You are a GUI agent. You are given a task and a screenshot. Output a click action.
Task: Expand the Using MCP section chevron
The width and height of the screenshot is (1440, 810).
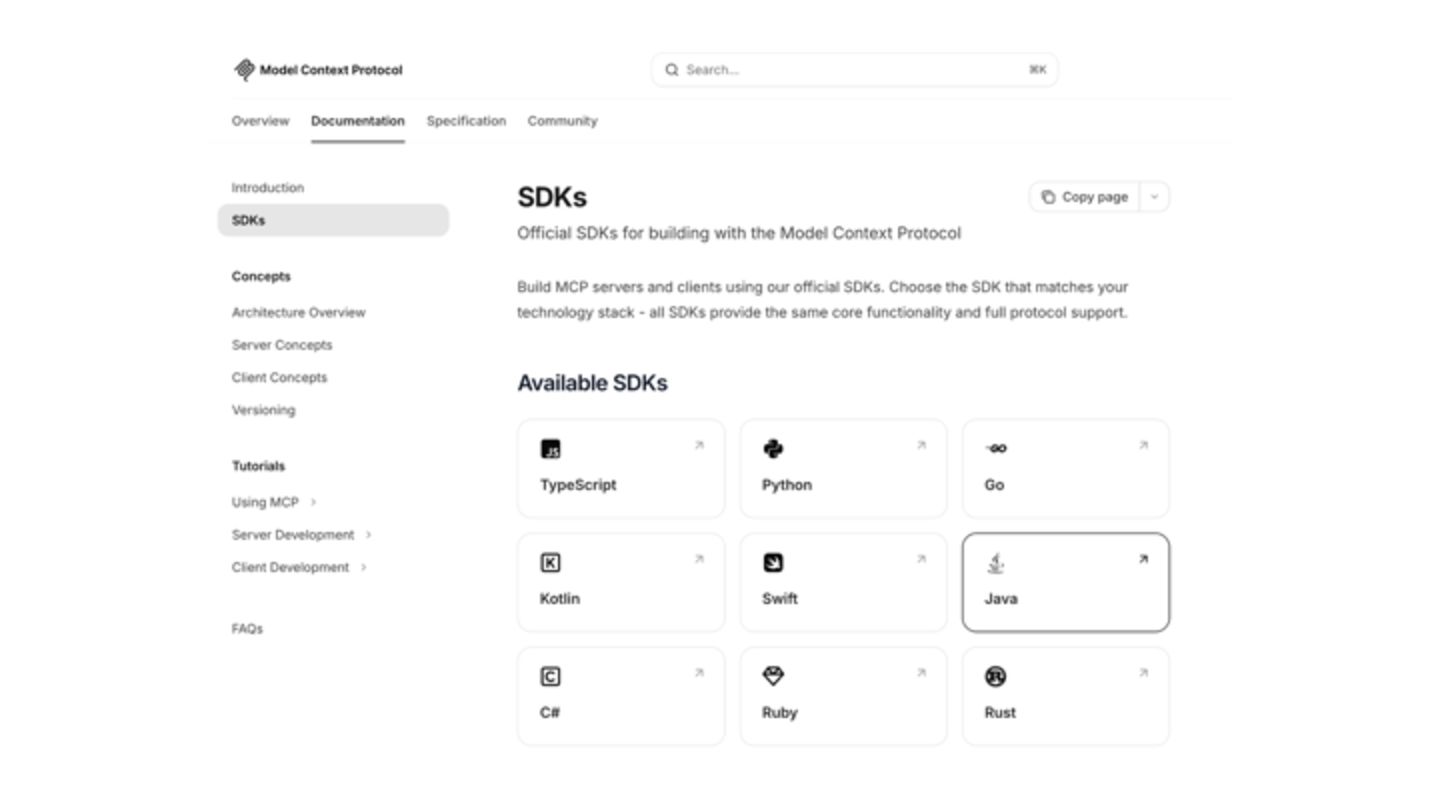[x=313, y=502]
